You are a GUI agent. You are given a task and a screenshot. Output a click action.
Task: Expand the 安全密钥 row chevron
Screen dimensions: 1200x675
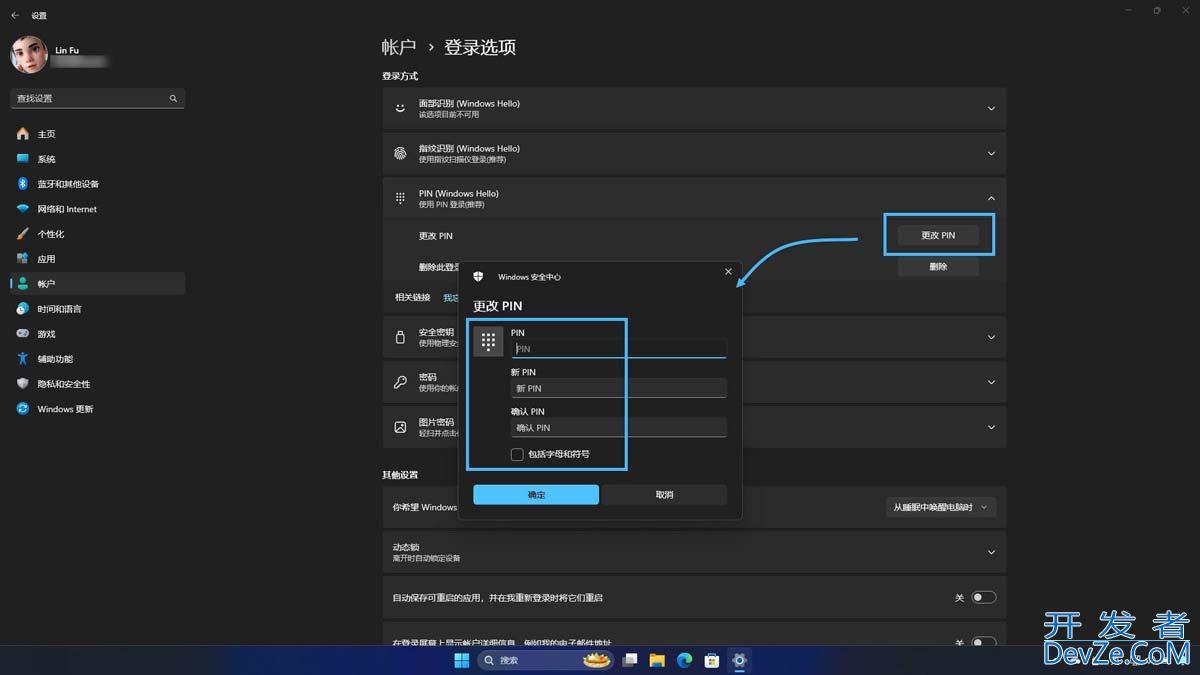pos(991,337)
